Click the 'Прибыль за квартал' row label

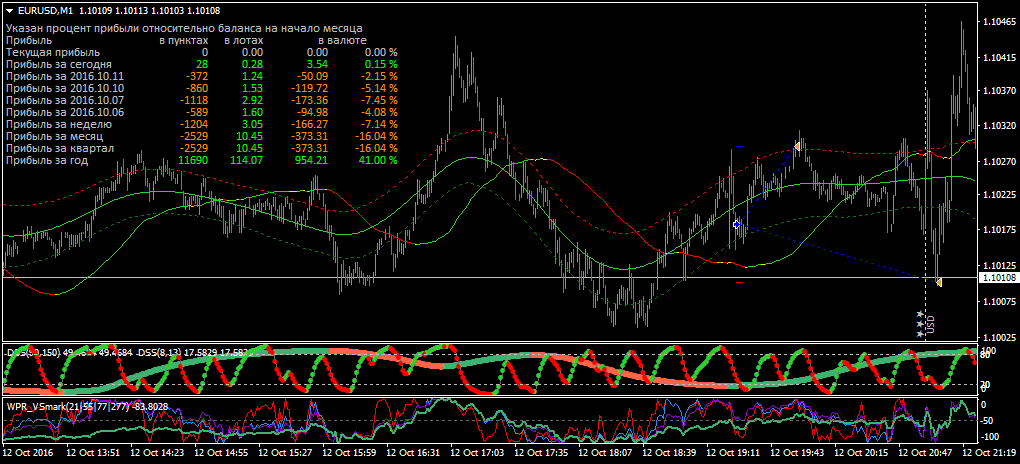60,148
